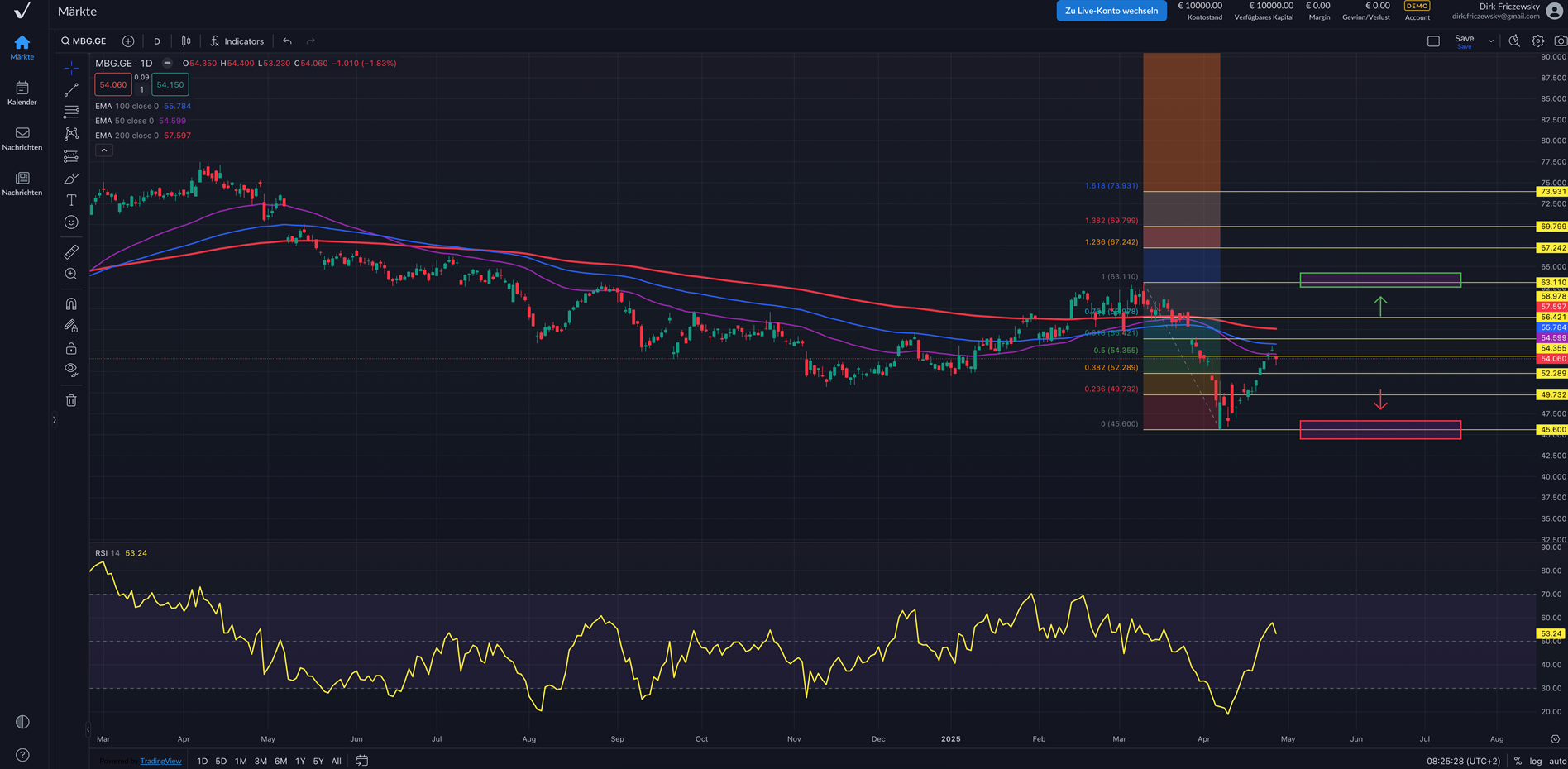1568x769 pixels.
Task: Toggle lock all drawings
Action: (x=71, y=348)
